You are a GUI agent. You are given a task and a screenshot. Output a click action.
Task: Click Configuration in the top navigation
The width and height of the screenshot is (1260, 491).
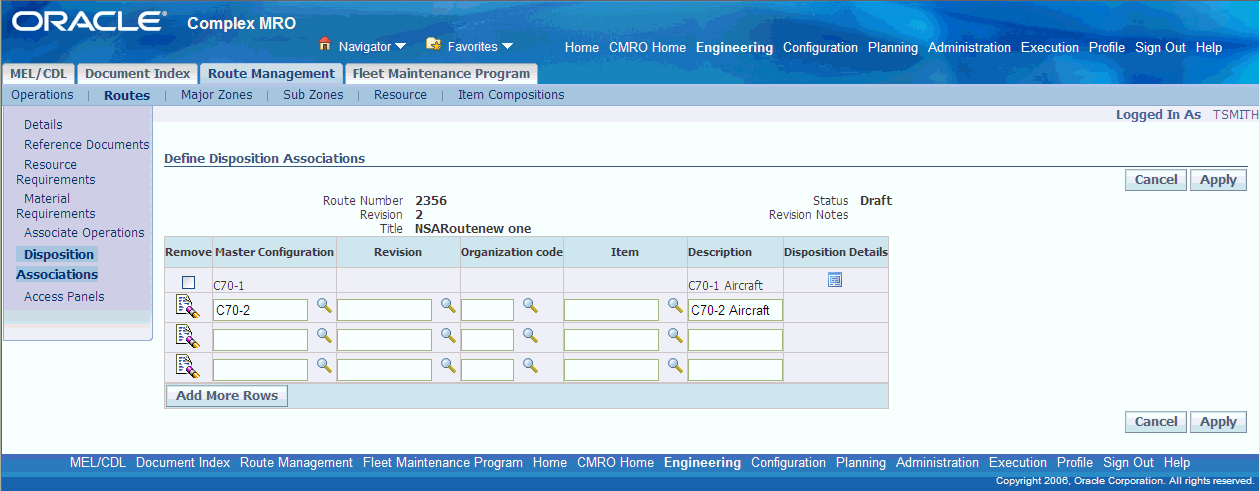pyautogui.click(x=820, y=47)
